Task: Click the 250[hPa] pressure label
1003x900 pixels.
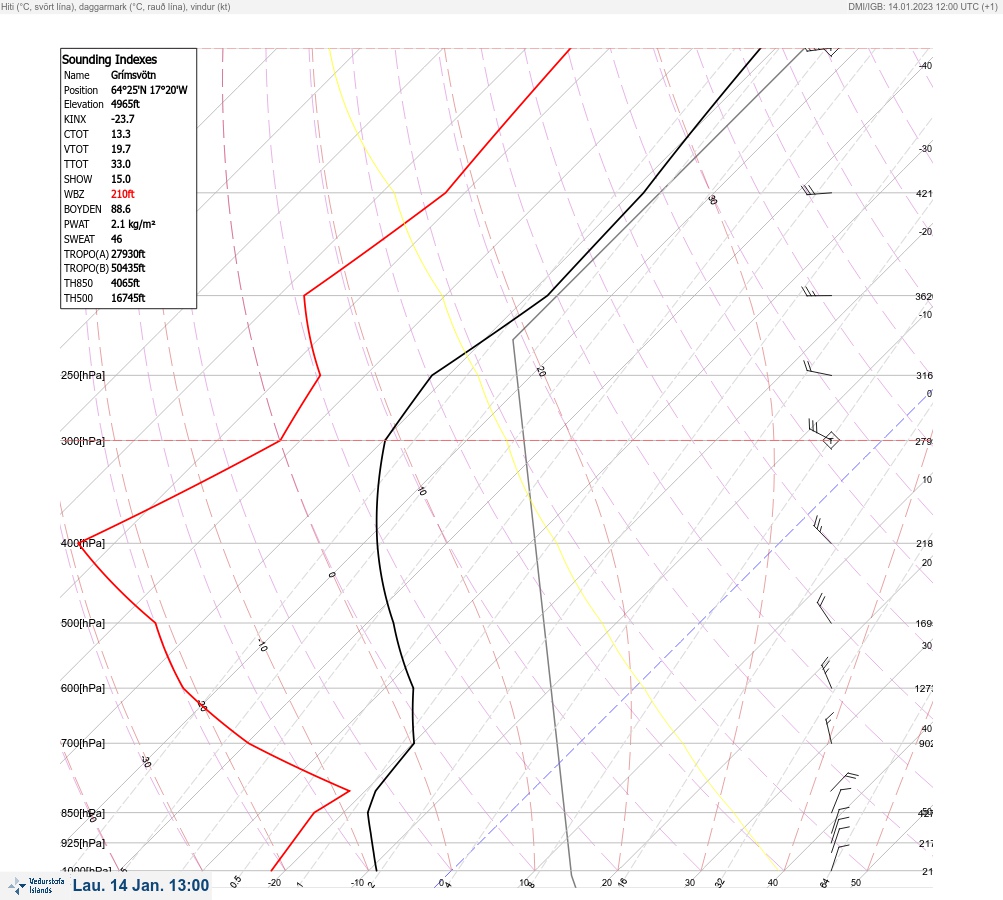Action: click(x=83, y=375)
